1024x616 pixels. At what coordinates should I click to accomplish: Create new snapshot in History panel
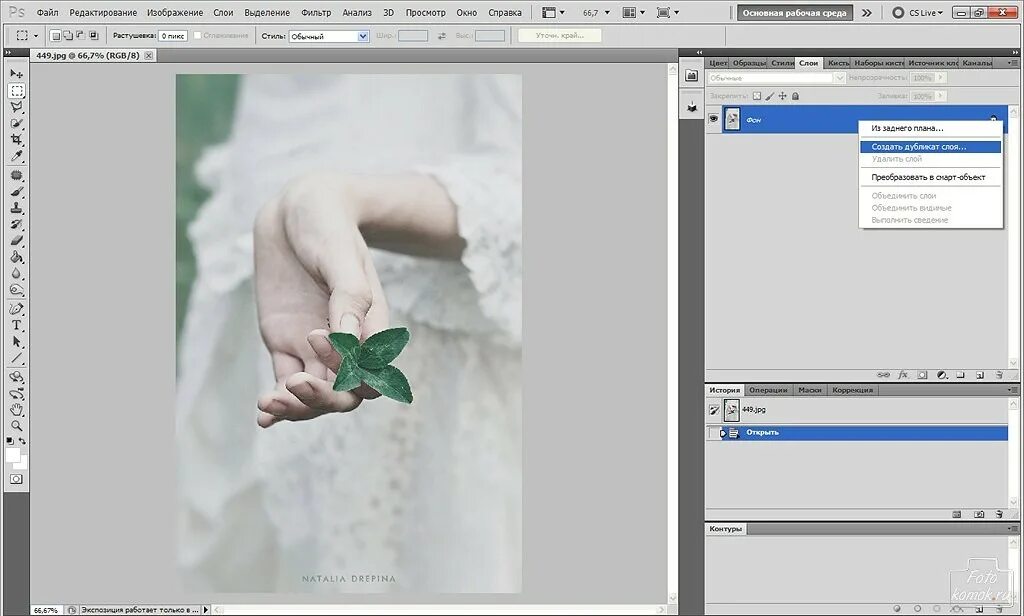979,514
